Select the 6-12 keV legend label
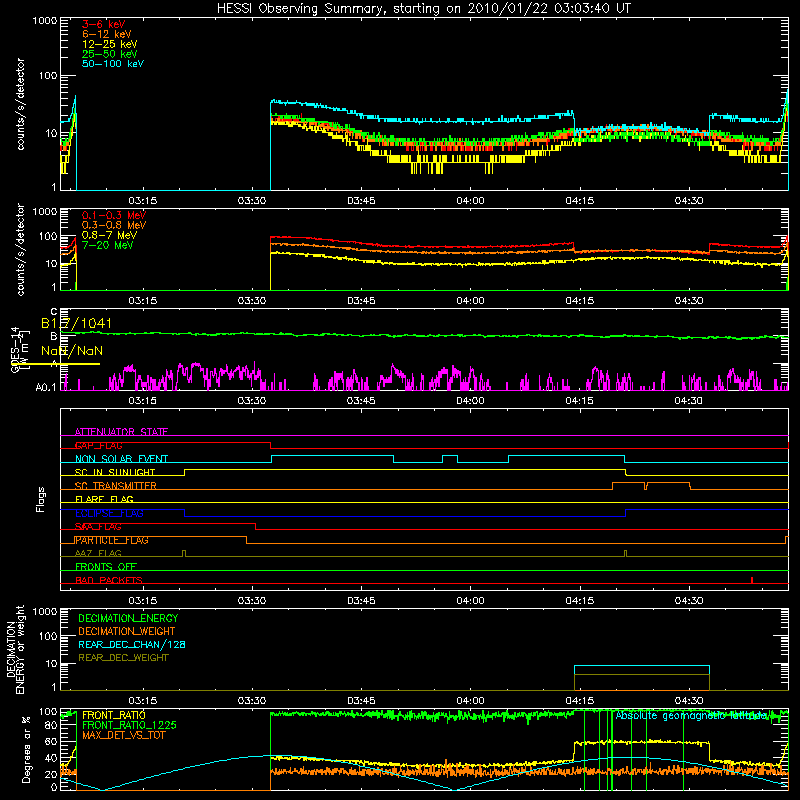This screenshot has width=800, height=800. point(106,34)
